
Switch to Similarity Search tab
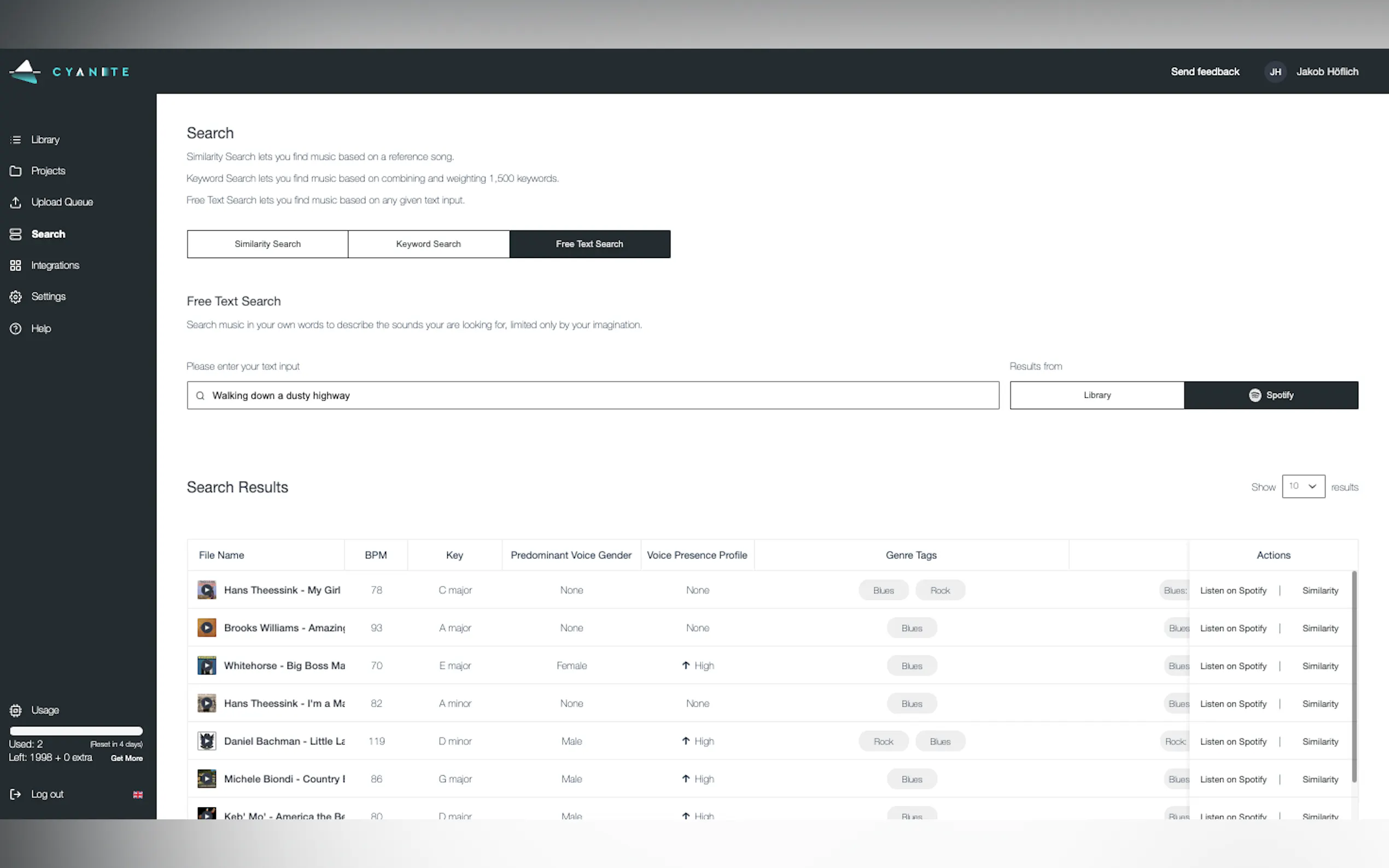click(267, 244)
